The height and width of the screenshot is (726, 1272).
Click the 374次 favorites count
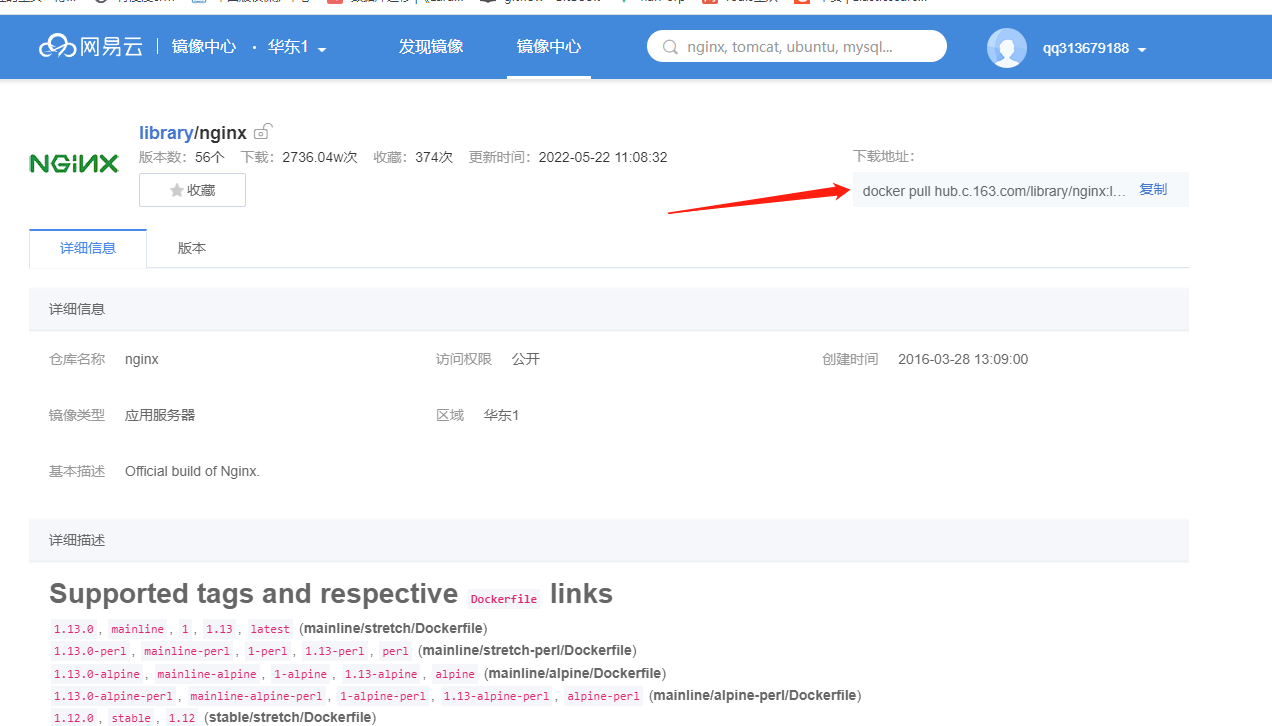coord(434,157)
